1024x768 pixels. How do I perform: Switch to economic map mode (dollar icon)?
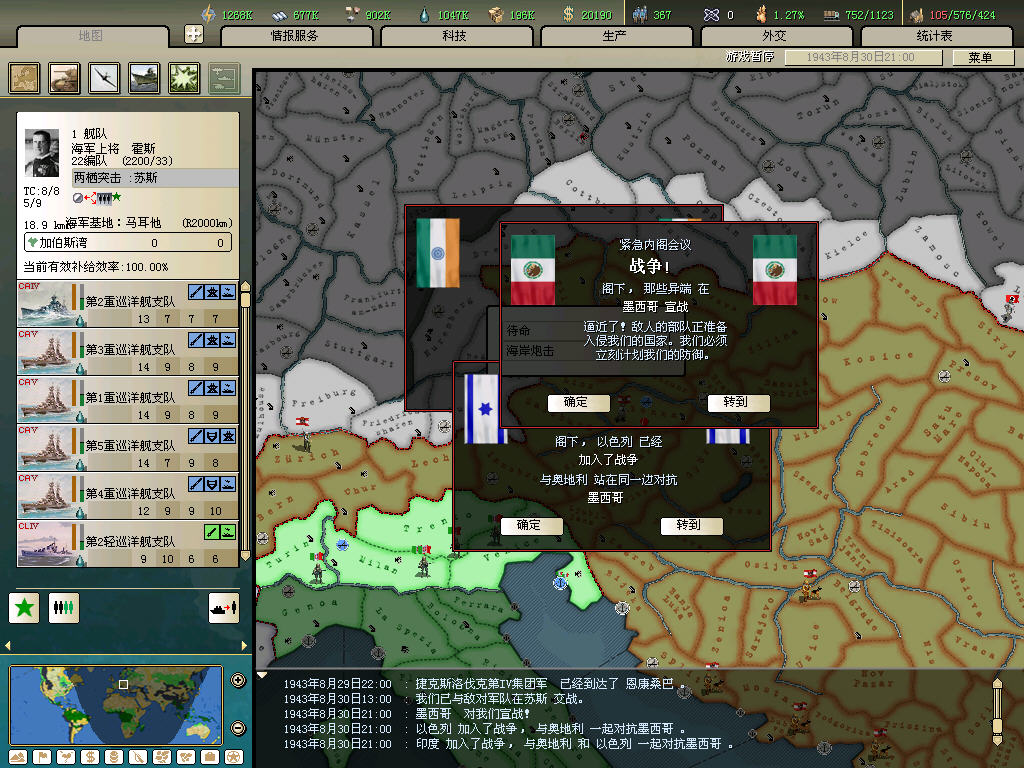pos(90,757)
